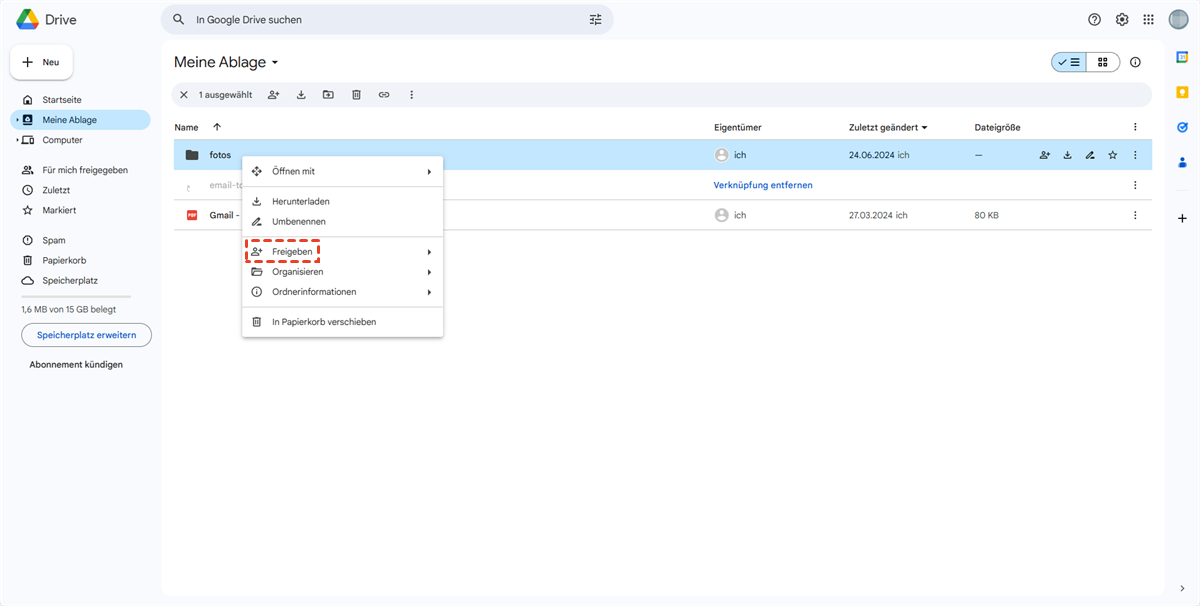Expand Computer tree in sidebar
The image size is (1200, 606).
tap(17, 140)
